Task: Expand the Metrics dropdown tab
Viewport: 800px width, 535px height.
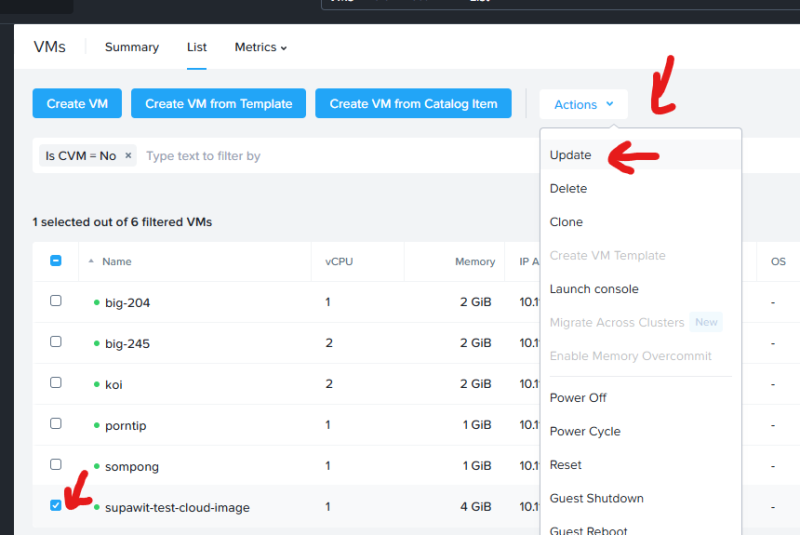Action: click(260, 47)
